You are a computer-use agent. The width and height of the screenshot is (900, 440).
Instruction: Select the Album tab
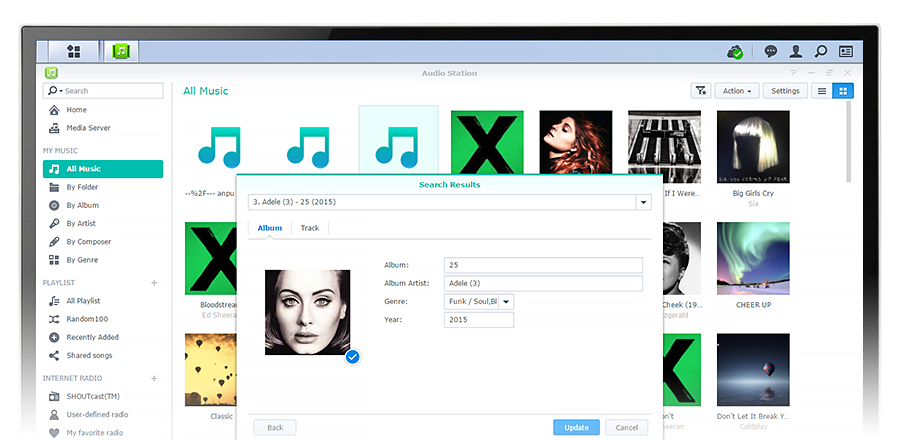tap(270, 228)
